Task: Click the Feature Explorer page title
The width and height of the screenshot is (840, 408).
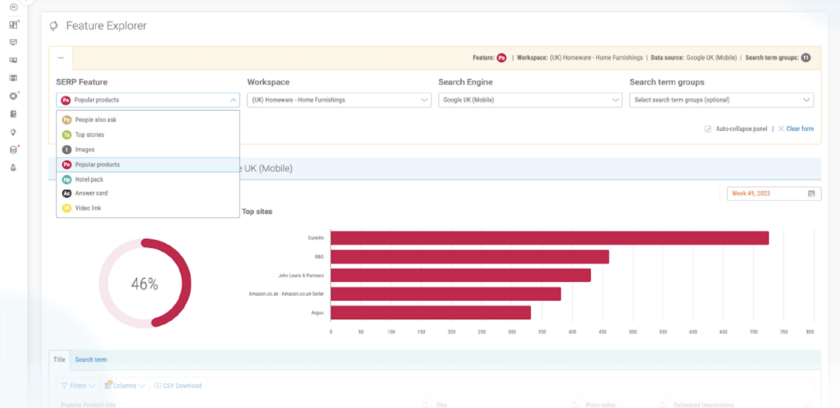Action: tap(106, 26)
